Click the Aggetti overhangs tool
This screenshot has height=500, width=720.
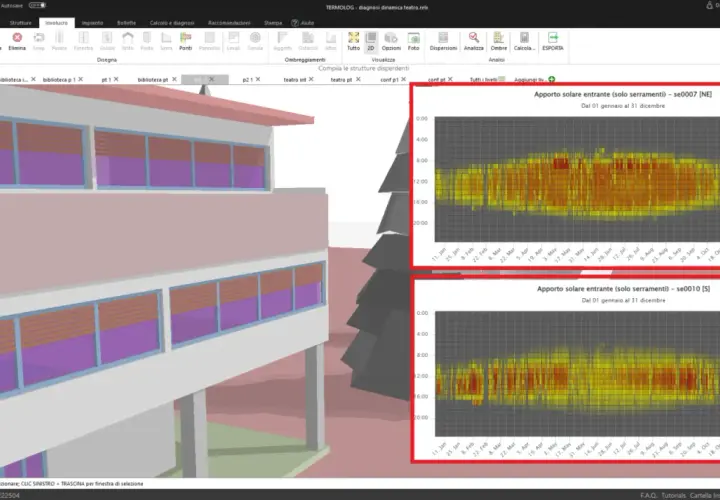point(282,41)
